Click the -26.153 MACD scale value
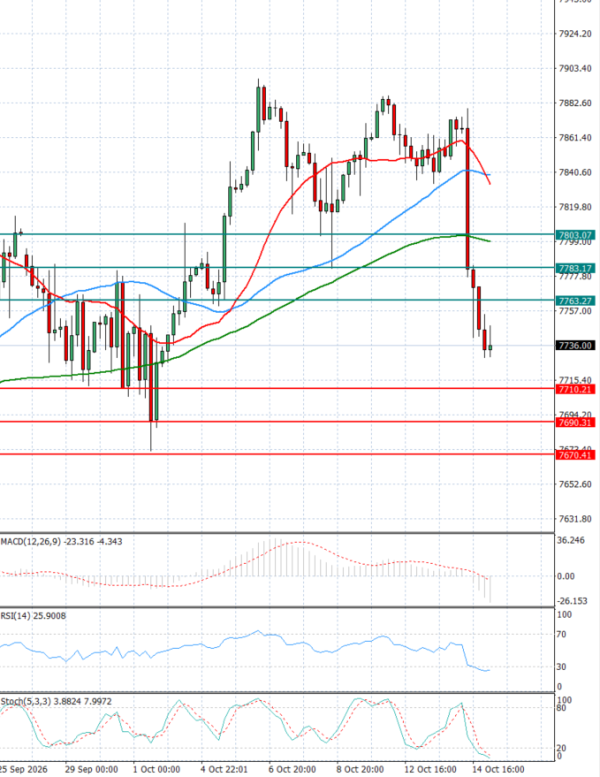Image resolution: width=600 pixels, height=777 pixels. point(572,601)
